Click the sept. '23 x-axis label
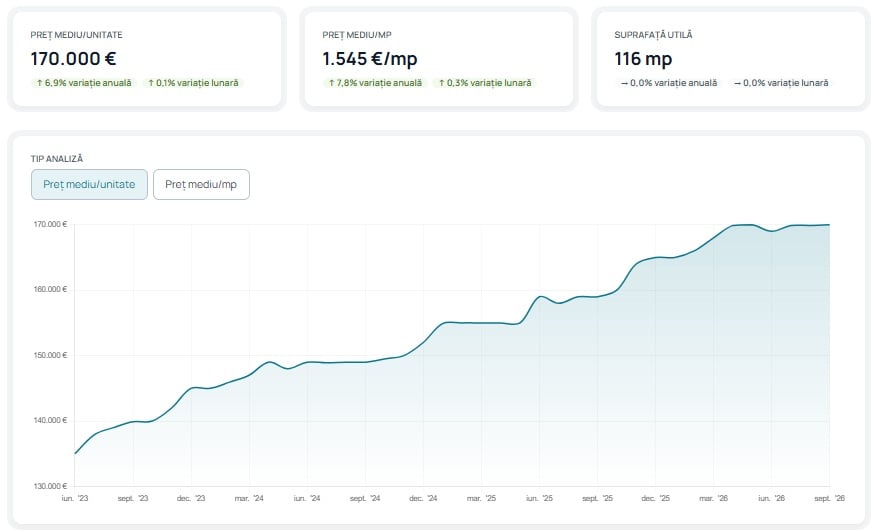882x531 pixels. click(133, 498)
